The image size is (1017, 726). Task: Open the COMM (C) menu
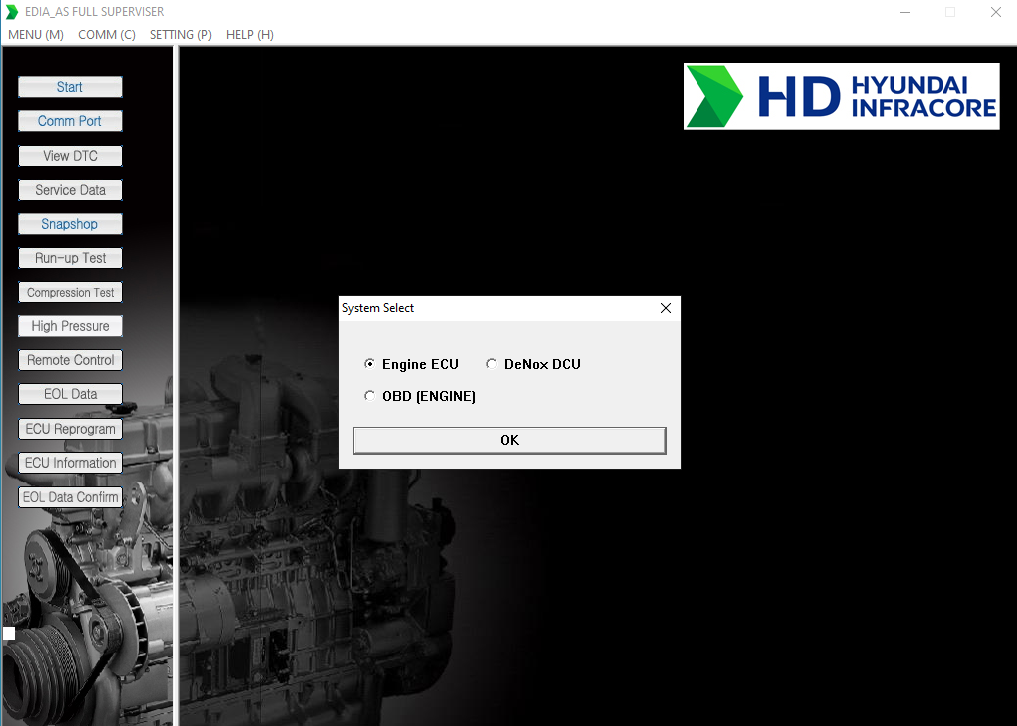[107, 35]
